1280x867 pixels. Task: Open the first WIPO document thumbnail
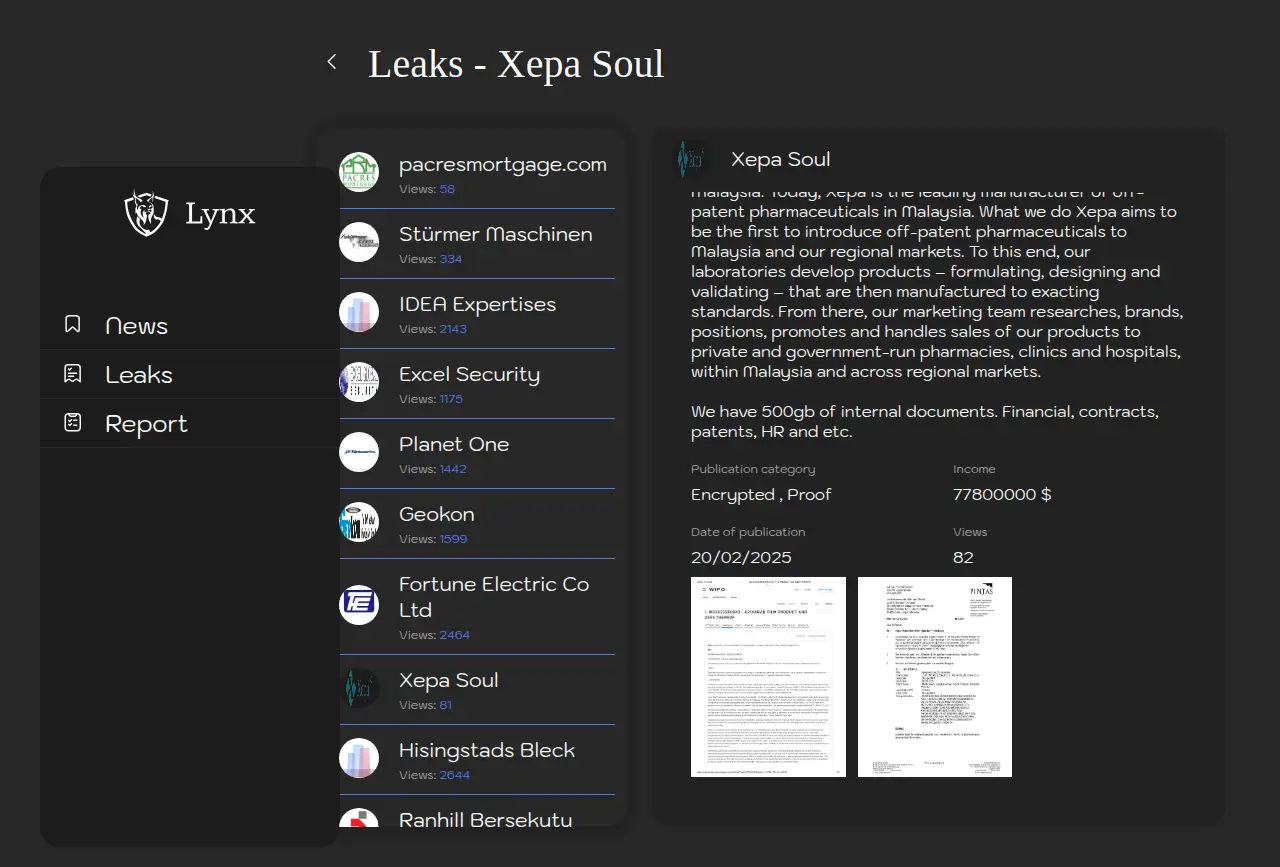point(768,677)
